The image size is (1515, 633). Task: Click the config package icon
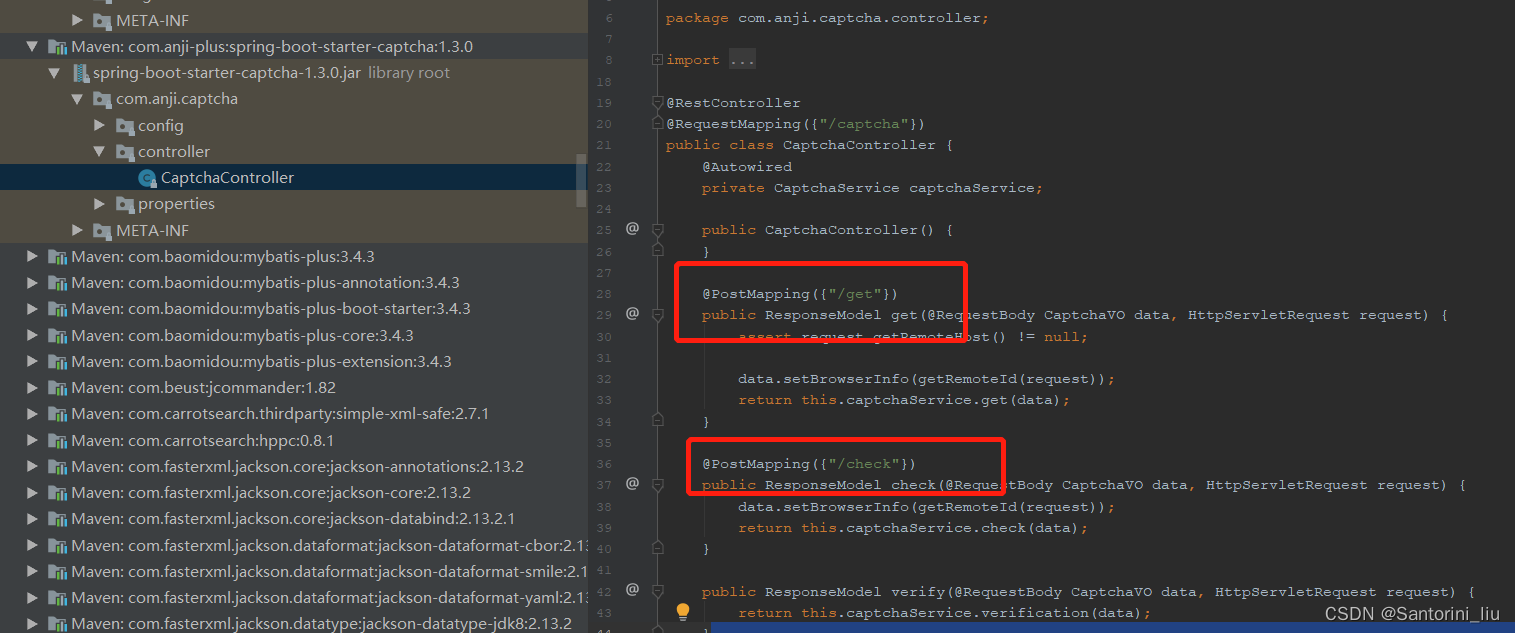[x=127, y=125]
